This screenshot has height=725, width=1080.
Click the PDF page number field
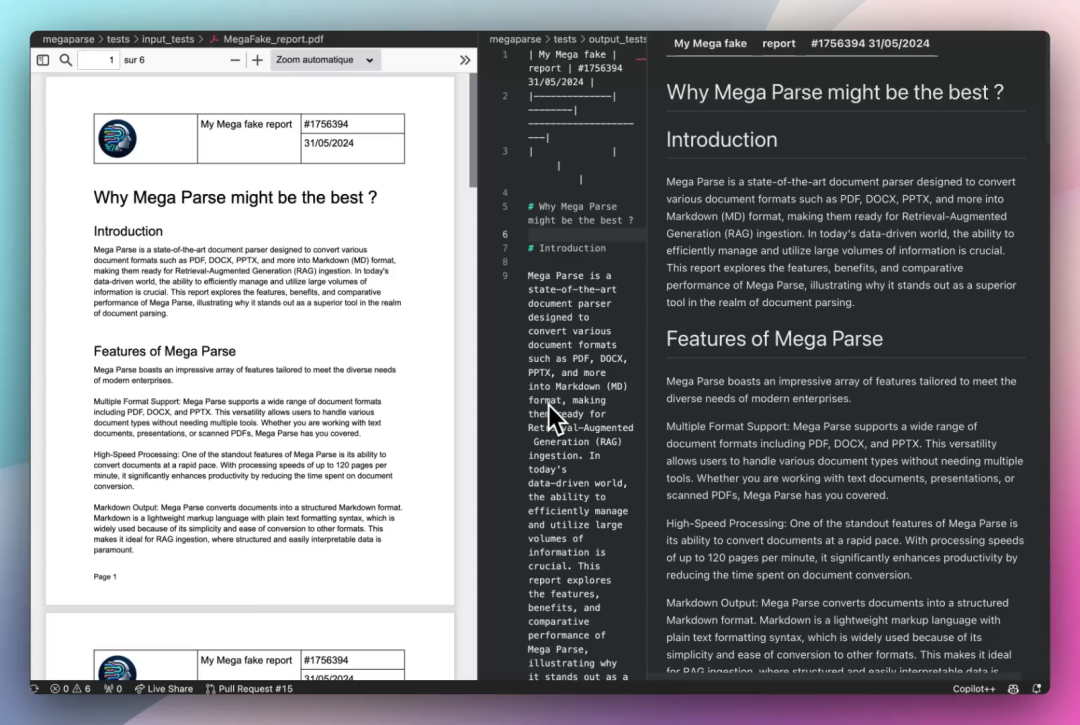98,60
